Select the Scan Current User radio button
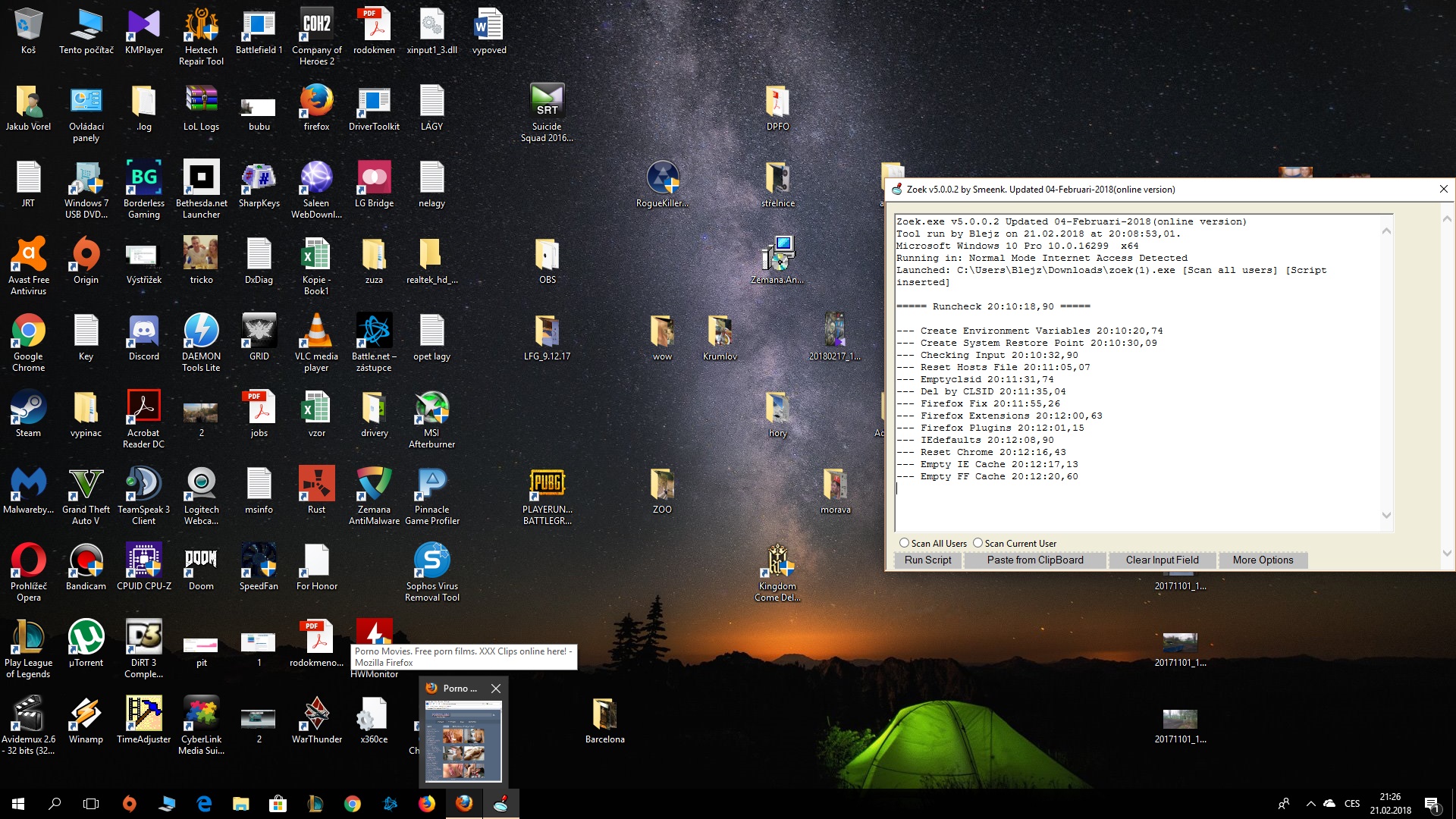This screenshot has height=819, width=1456. (977, 543)
